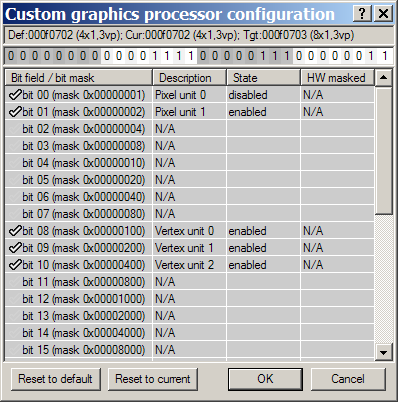Click the vertical scrollbar thumb
Screen dimensions: 398x402
click(x=383, y=150)
